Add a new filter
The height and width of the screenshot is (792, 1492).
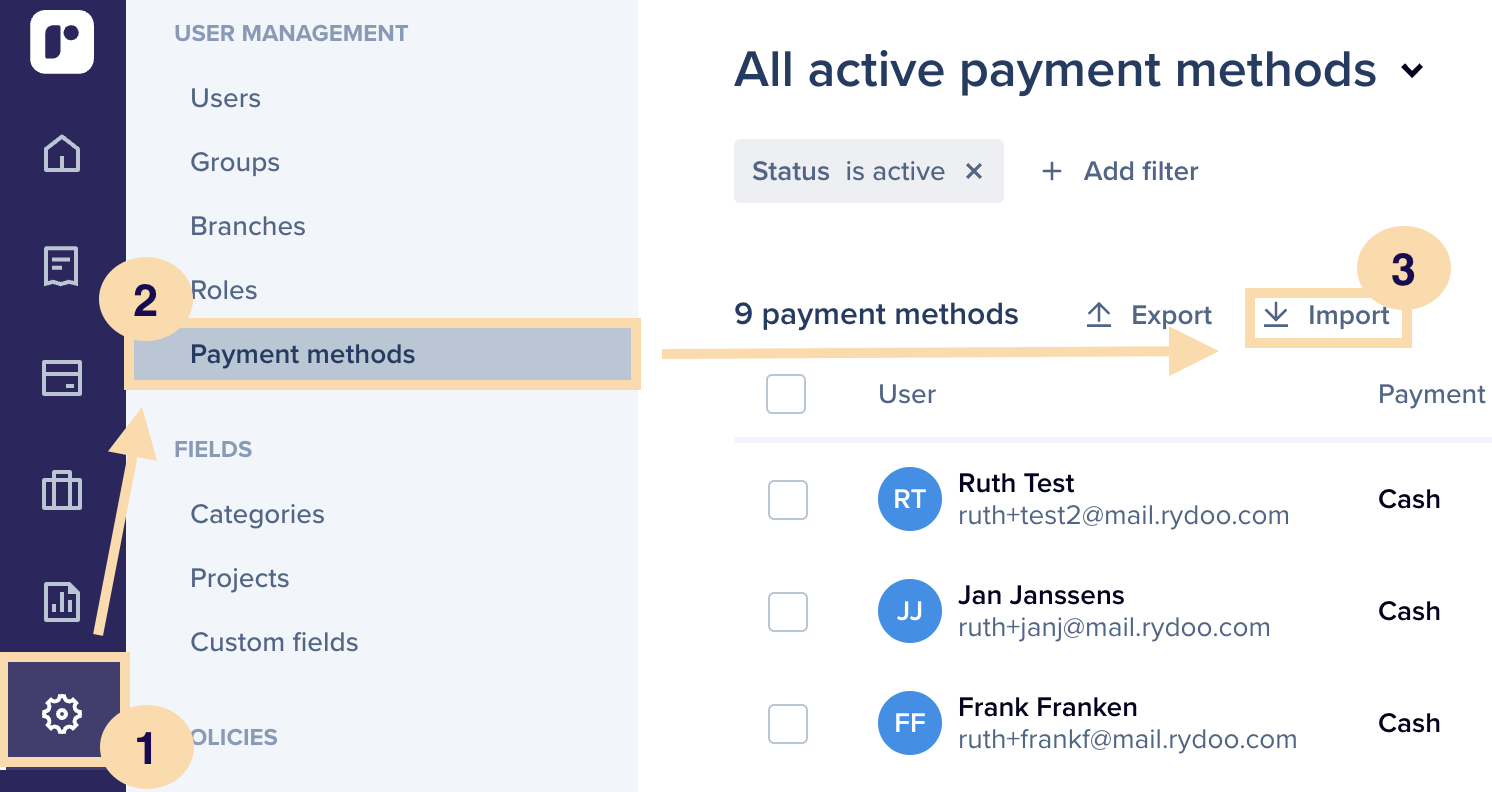pos(1120,171)
